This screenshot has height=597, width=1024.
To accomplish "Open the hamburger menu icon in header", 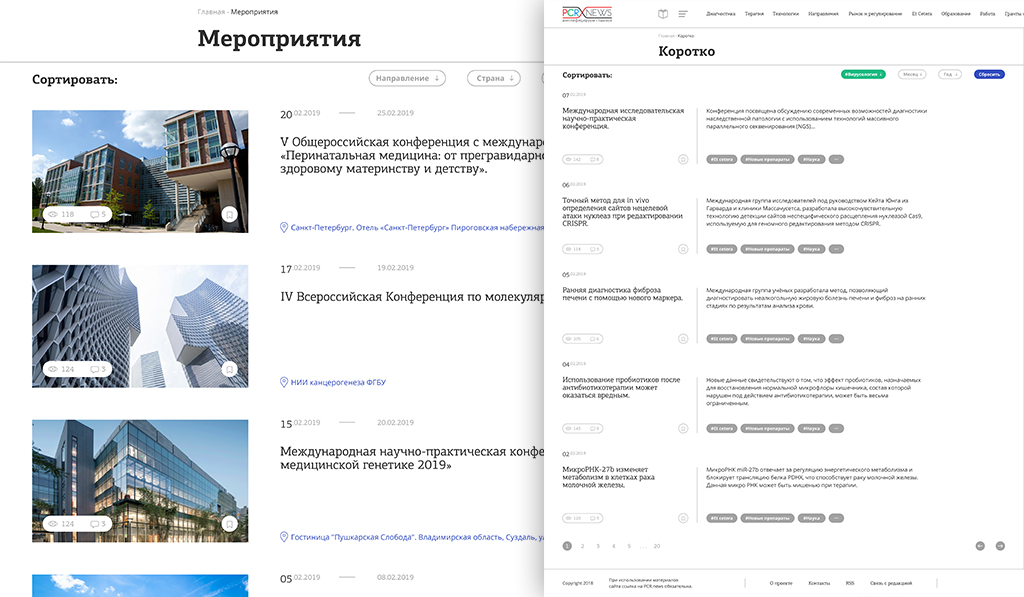I will tap(683, 14).
